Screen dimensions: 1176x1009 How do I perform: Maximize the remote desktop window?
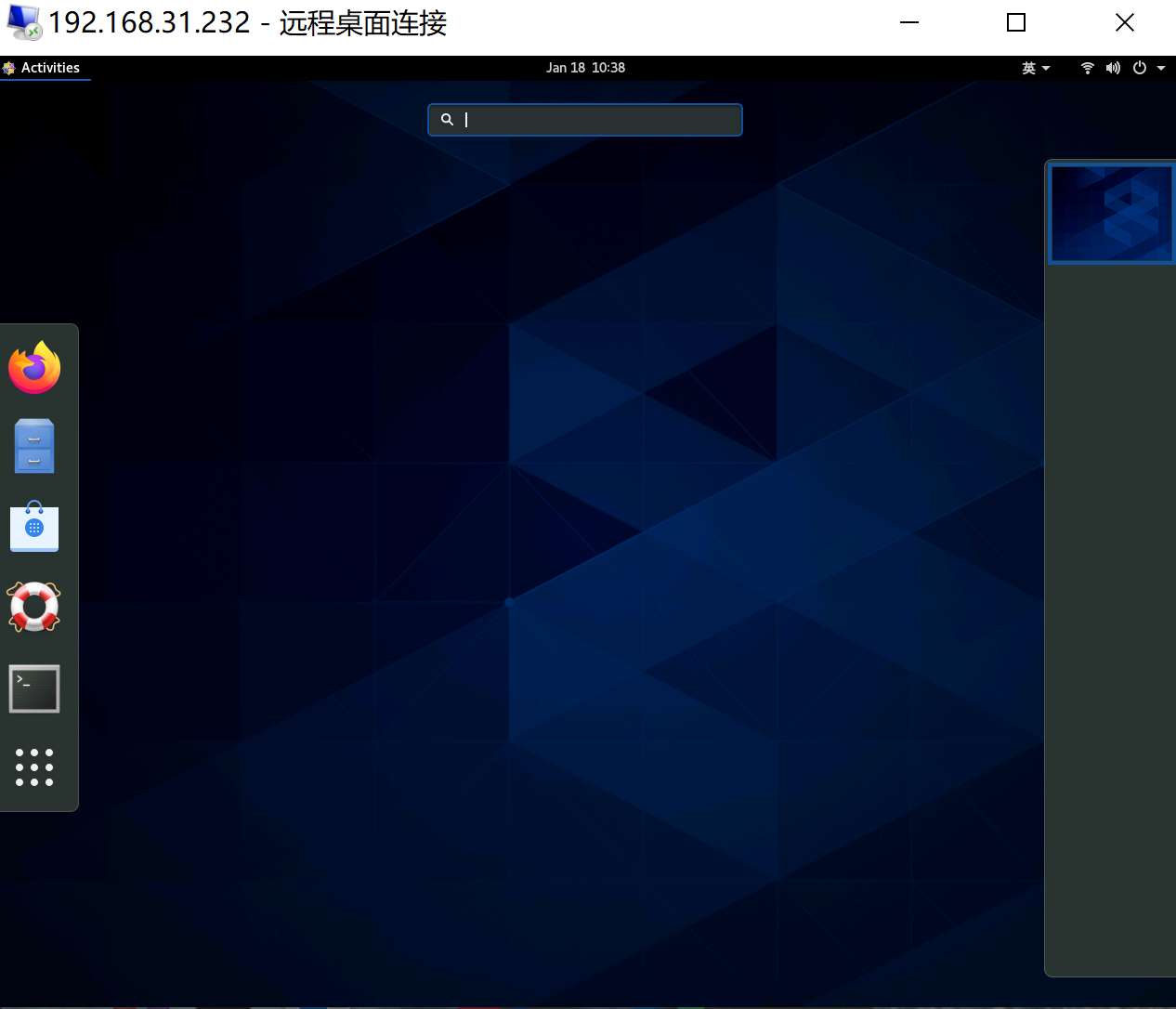click(x=1015, y=22)
